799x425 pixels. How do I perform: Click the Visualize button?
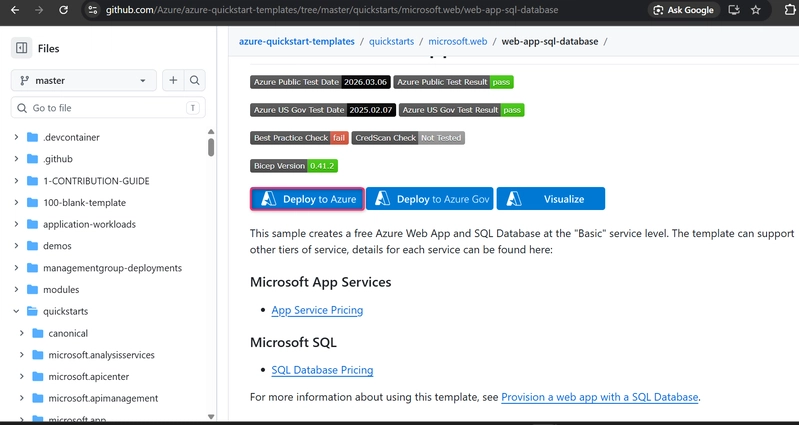point(551,199)
